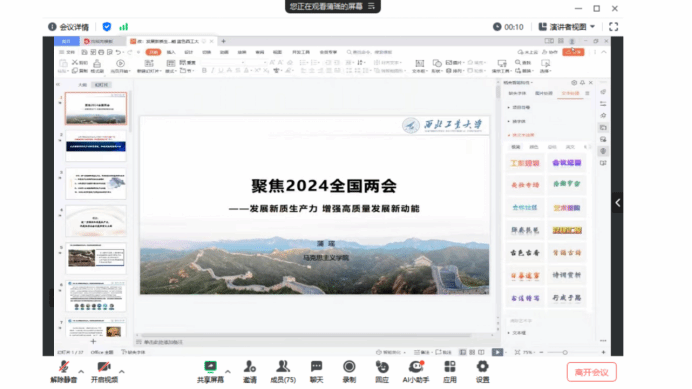Expand audio options arrow beside 解除静音
The image size is (692, 389).
click(x=81, y=371)
